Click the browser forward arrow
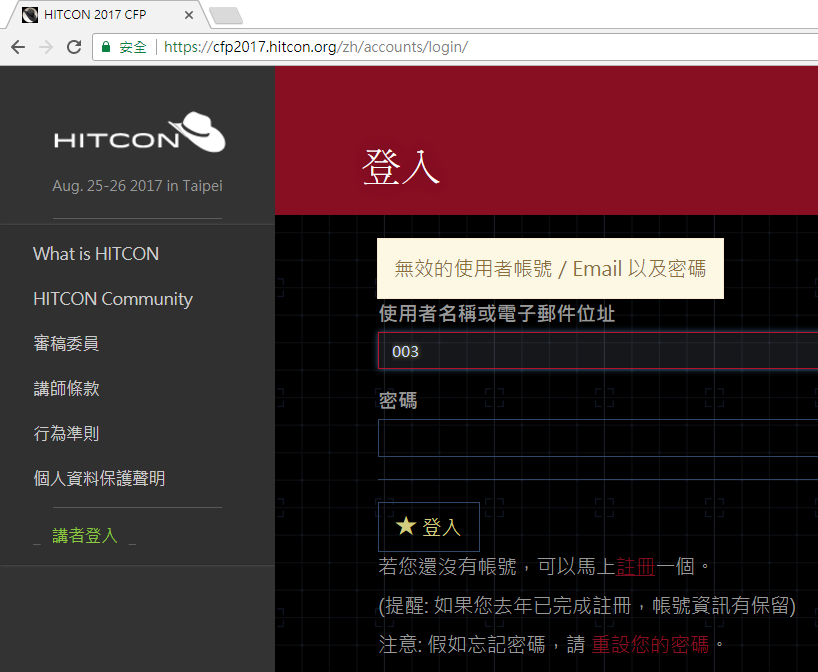 point(46,47)
